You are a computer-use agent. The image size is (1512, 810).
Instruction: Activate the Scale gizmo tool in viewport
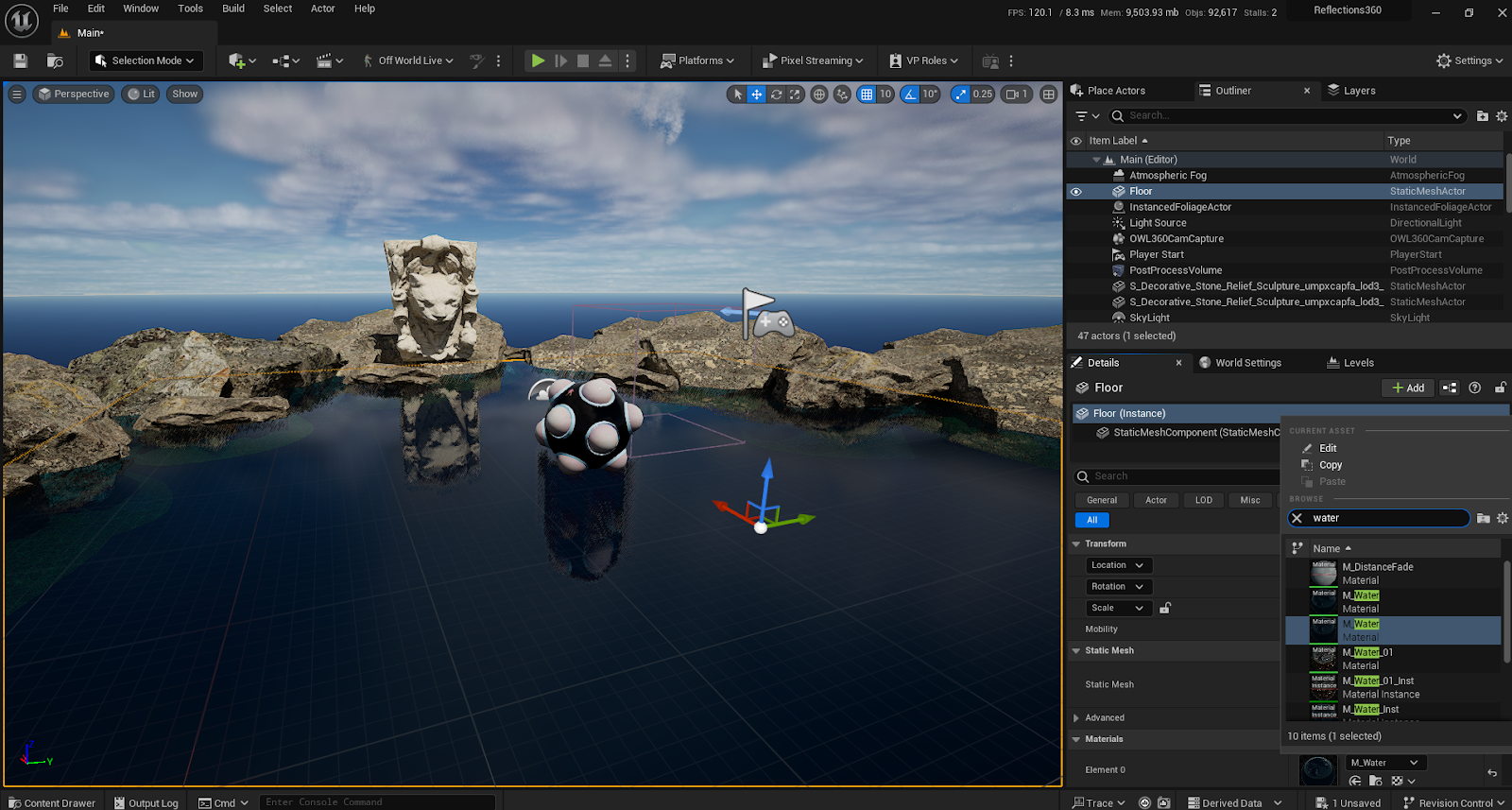pos(795,95)
